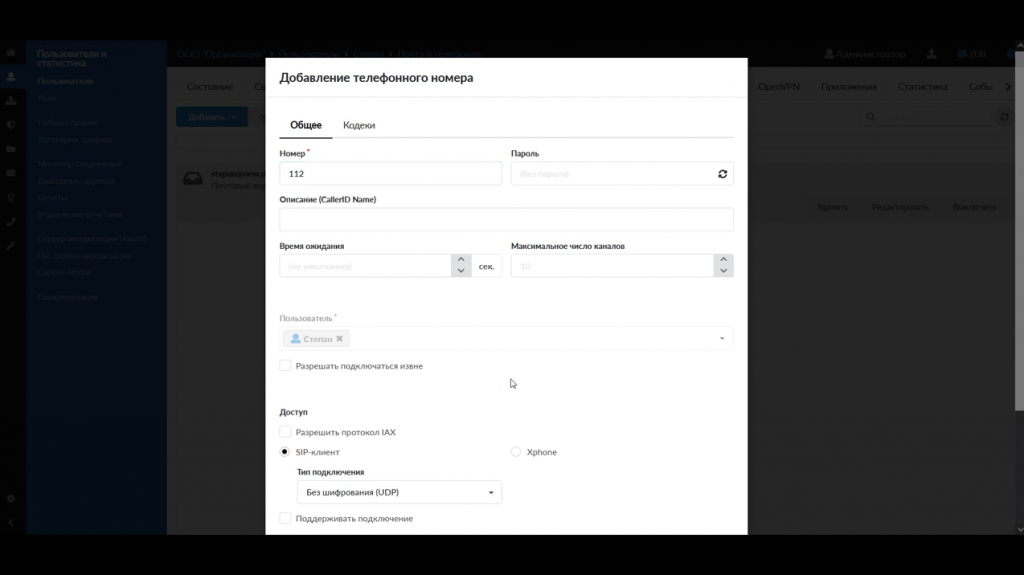Click the Удалить action for the mailbox

832,207
